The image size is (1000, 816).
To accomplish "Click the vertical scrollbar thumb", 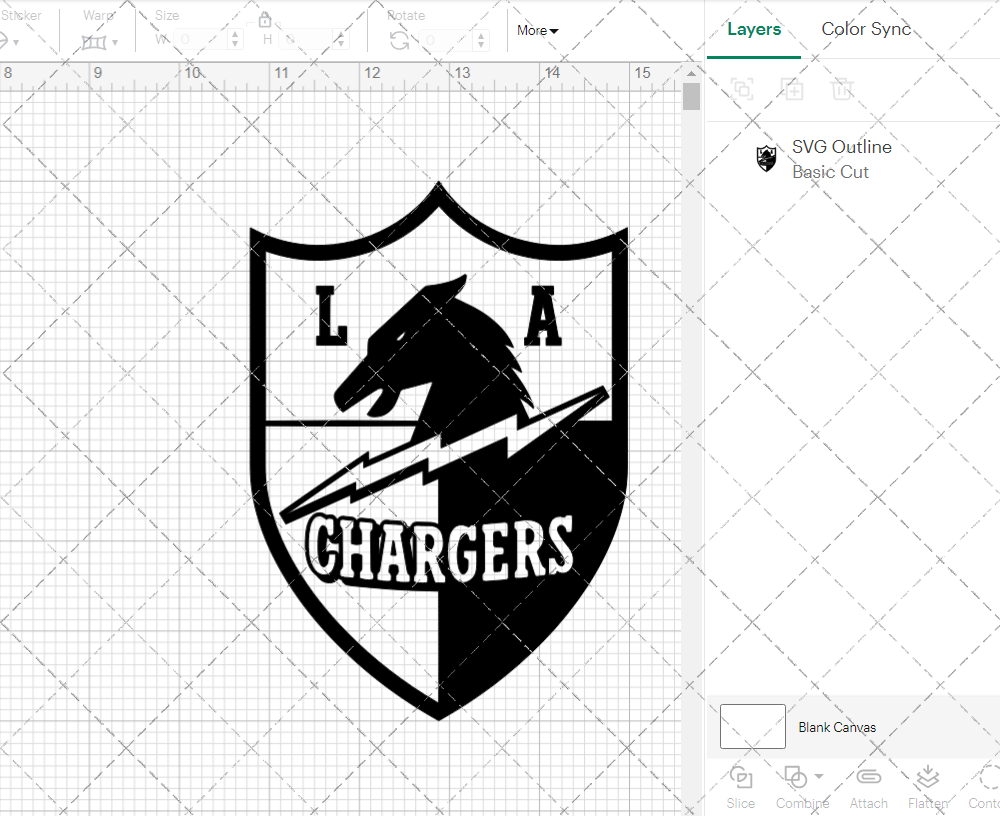I will coord(691,97).
